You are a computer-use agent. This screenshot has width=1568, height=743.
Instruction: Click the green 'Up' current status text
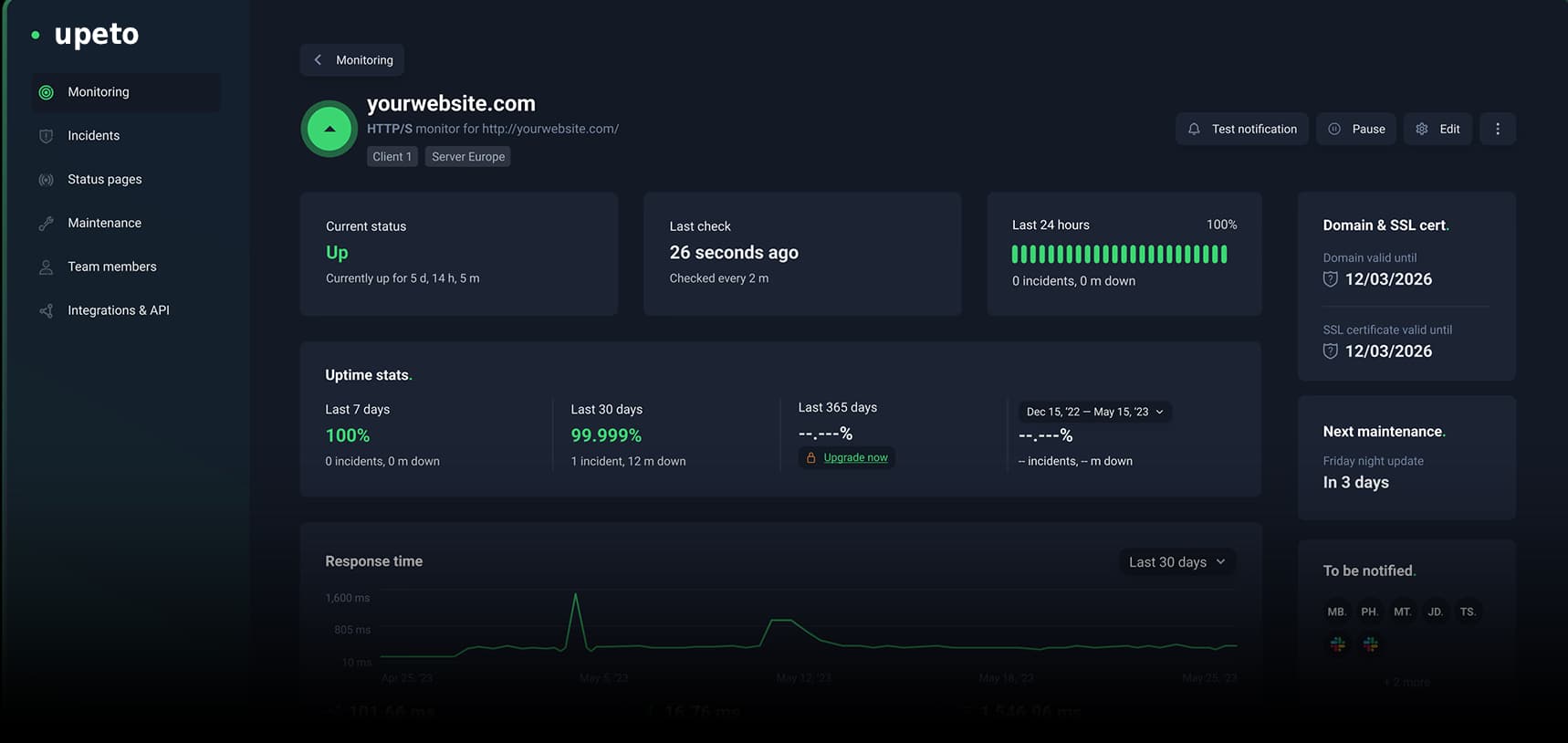[x=337, y=253]
